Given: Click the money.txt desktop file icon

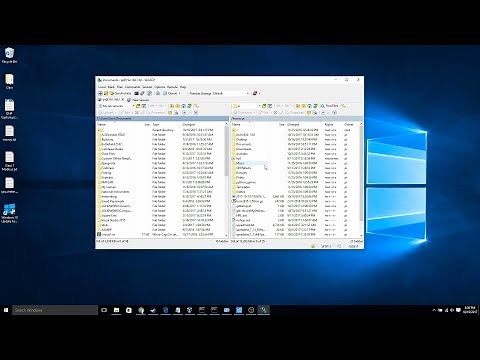Looking at the screenshot, I should point(9,133).
